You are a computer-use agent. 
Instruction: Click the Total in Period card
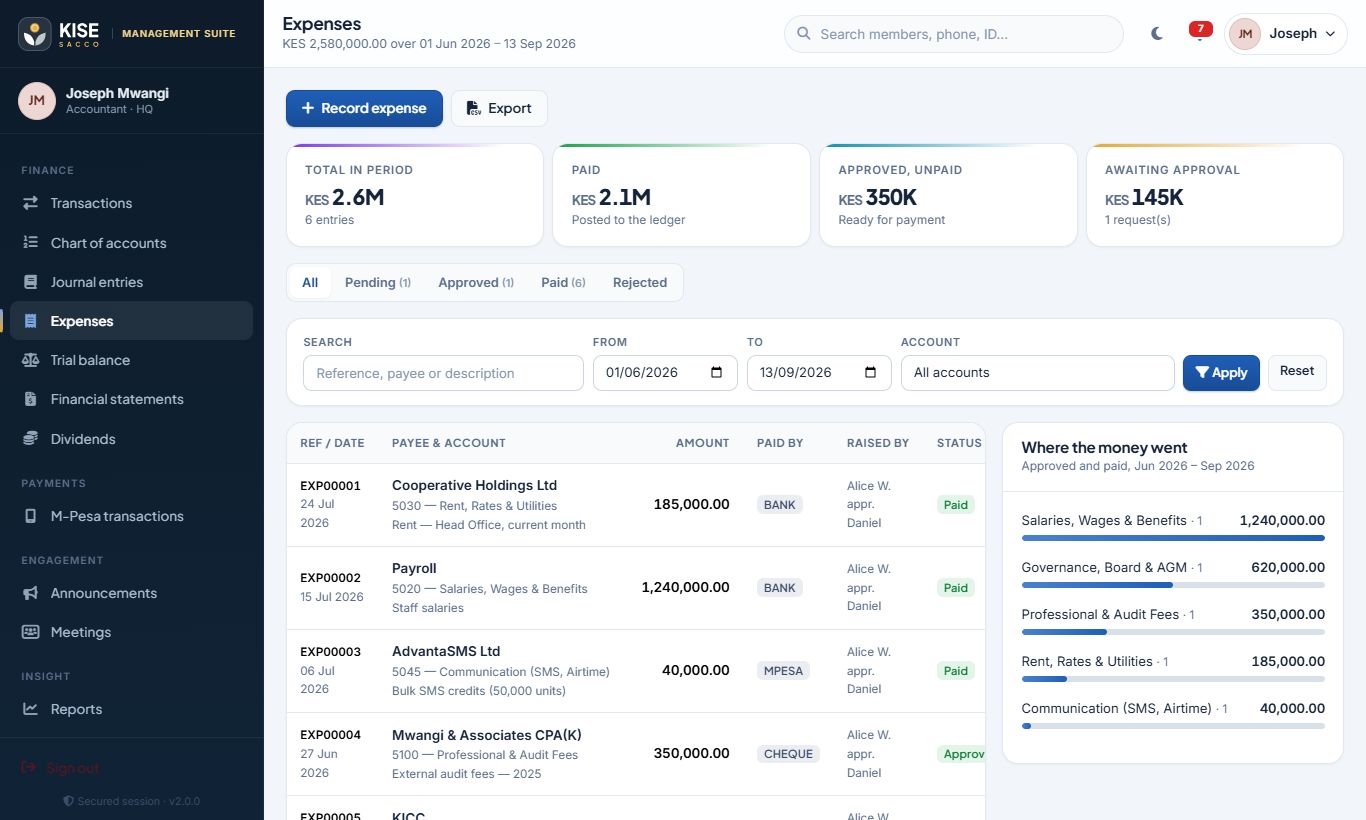pyautogui.click(x=415, y=195)
